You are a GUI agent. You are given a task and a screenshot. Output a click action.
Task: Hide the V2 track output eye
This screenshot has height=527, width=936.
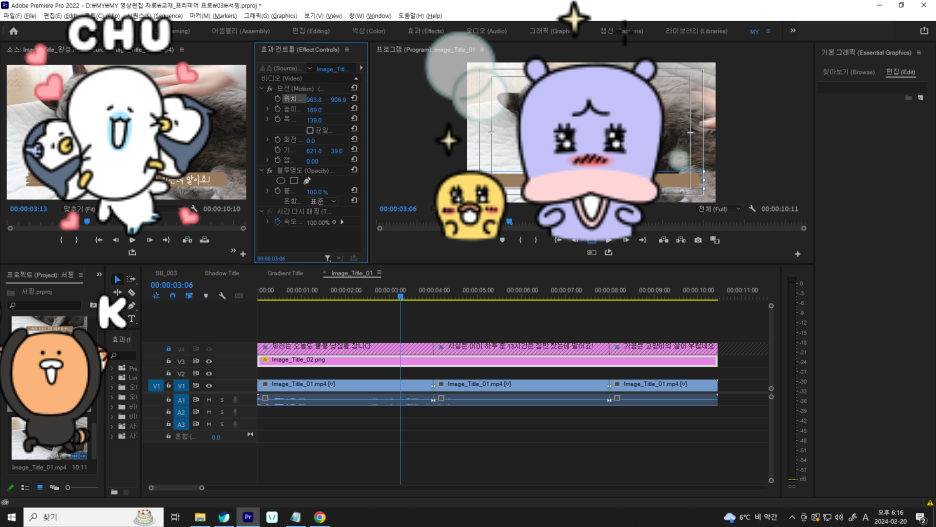coord(209,374)
